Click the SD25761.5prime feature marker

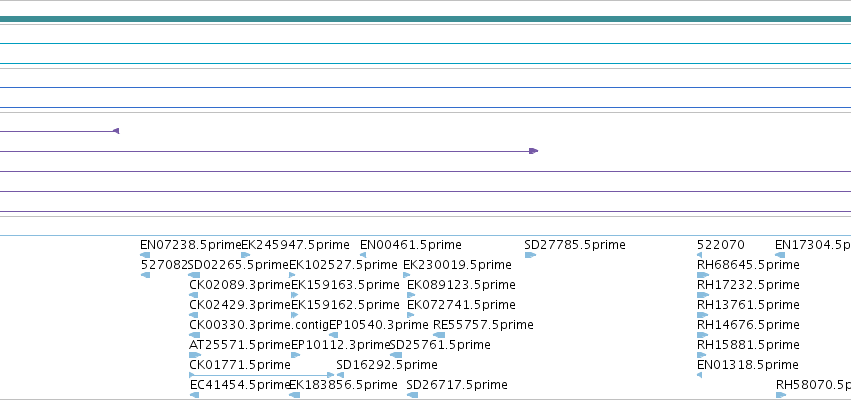click(396, 355)
